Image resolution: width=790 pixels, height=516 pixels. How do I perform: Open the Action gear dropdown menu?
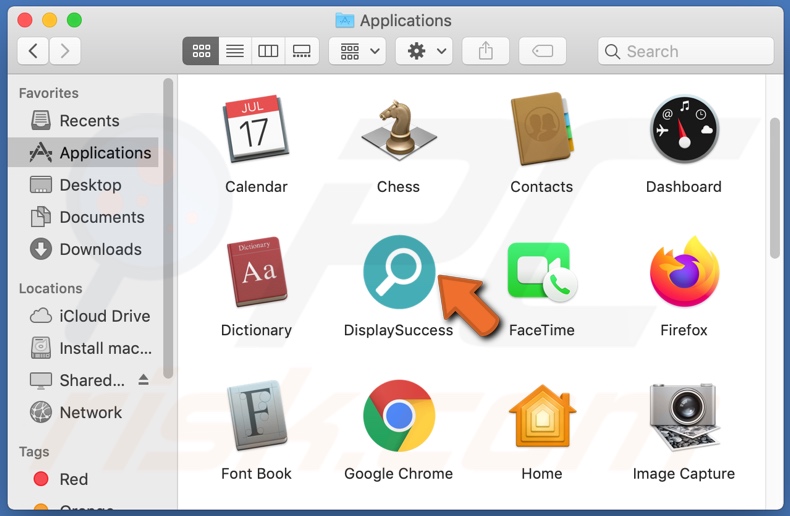pos(427,51)
